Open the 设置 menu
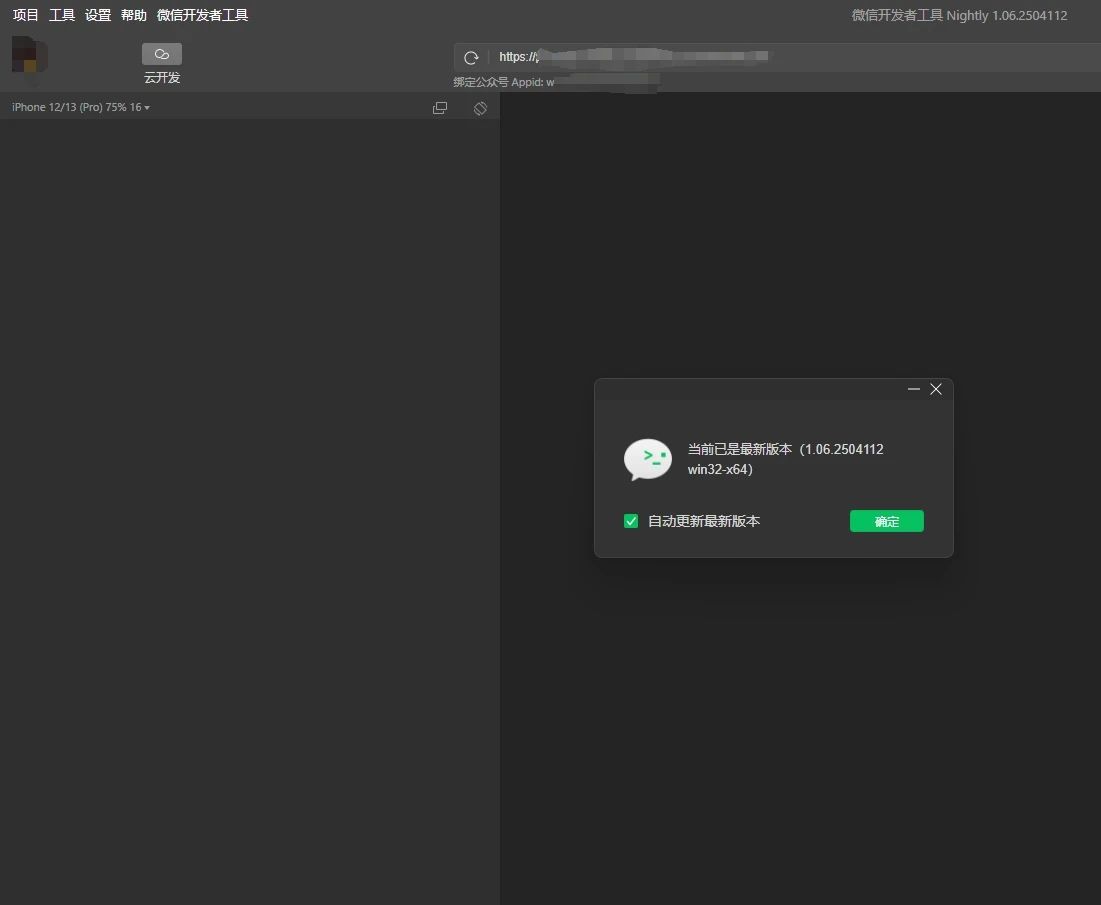The height and width of the screenshot is (905, 1101). click(x=98, y=15)
